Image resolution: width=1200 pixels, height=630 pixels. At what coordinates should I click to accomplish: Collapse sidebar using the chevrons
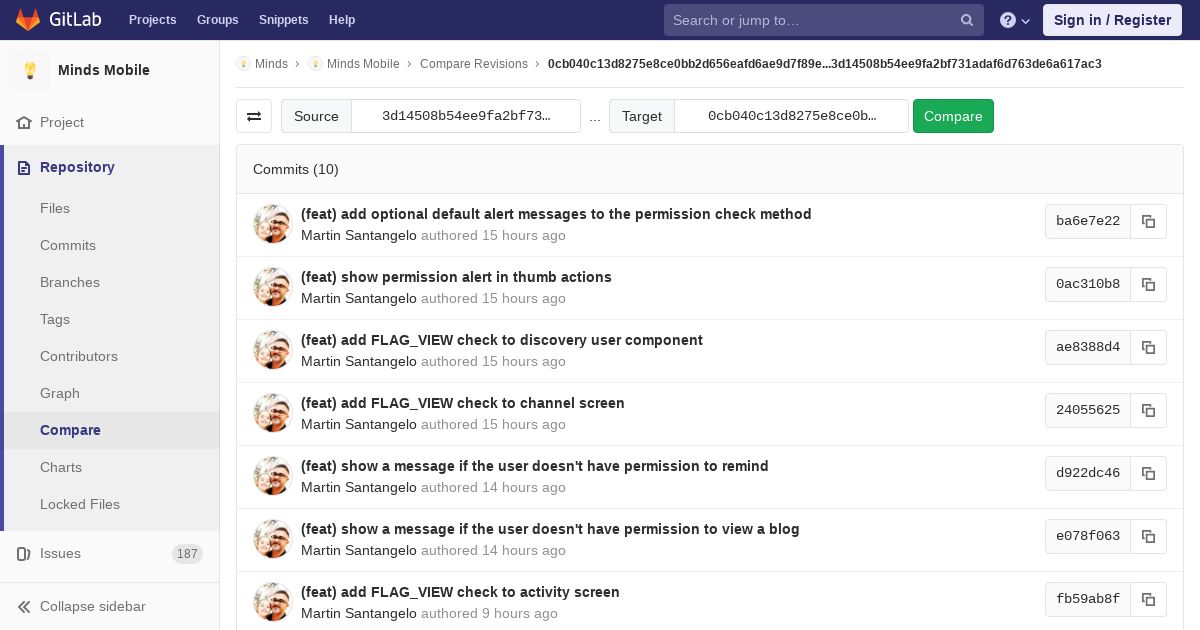[24, 606]
